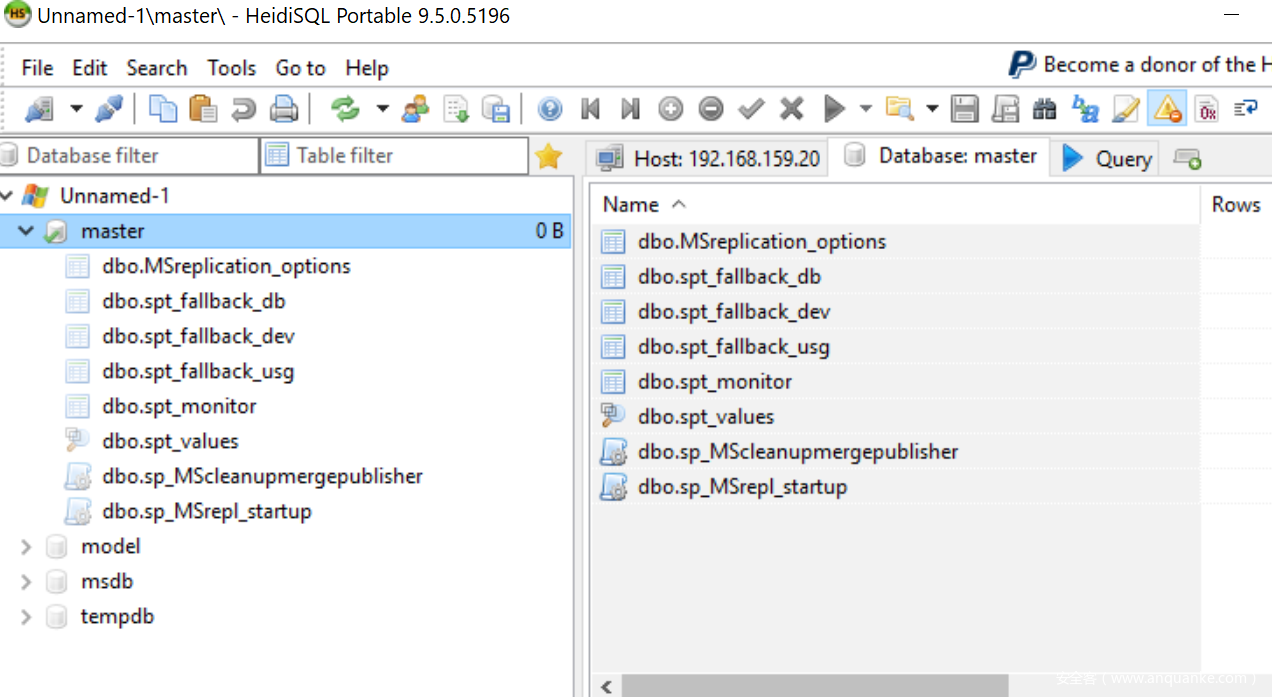Screen dimensions: 1272x697
Task: Click the Copy toolbar icon
Action: (x=163, y=108)
